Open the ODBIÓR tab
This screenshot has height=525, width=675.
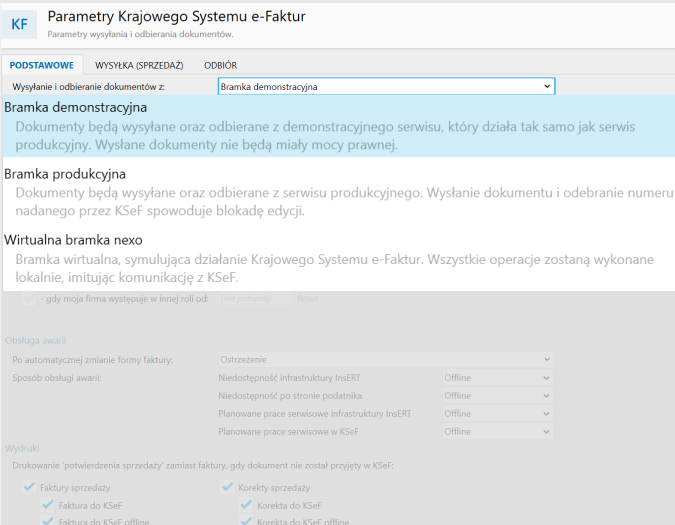point(220,65)
